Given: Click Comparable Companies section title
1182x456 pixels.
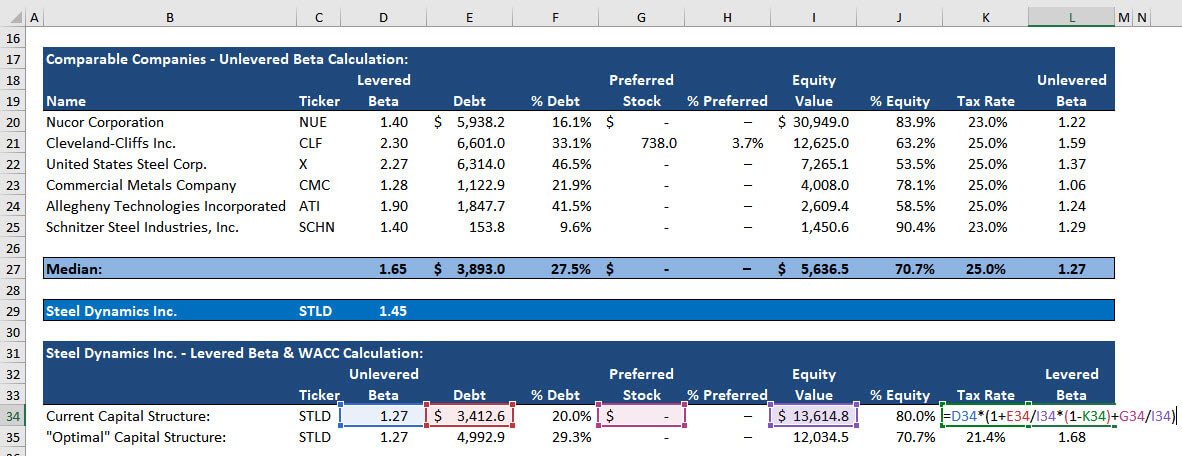Looking at the screenshot, I should (227, 59).
